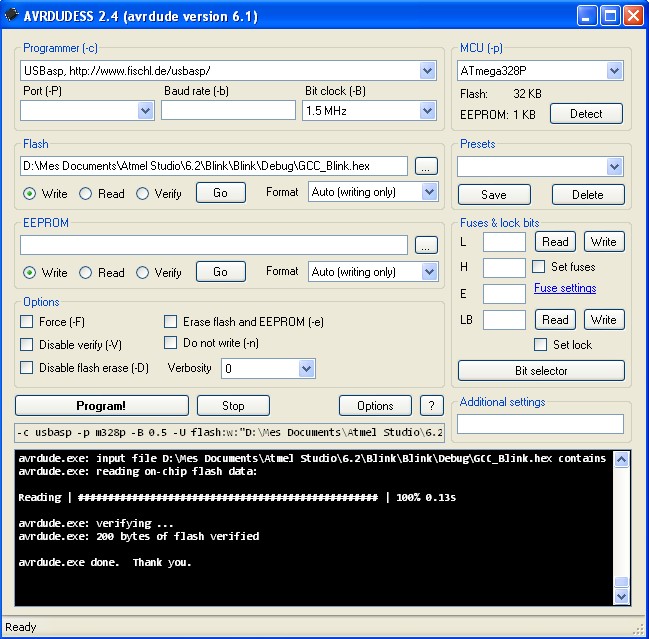Click the question mark help button

[431, 405]
